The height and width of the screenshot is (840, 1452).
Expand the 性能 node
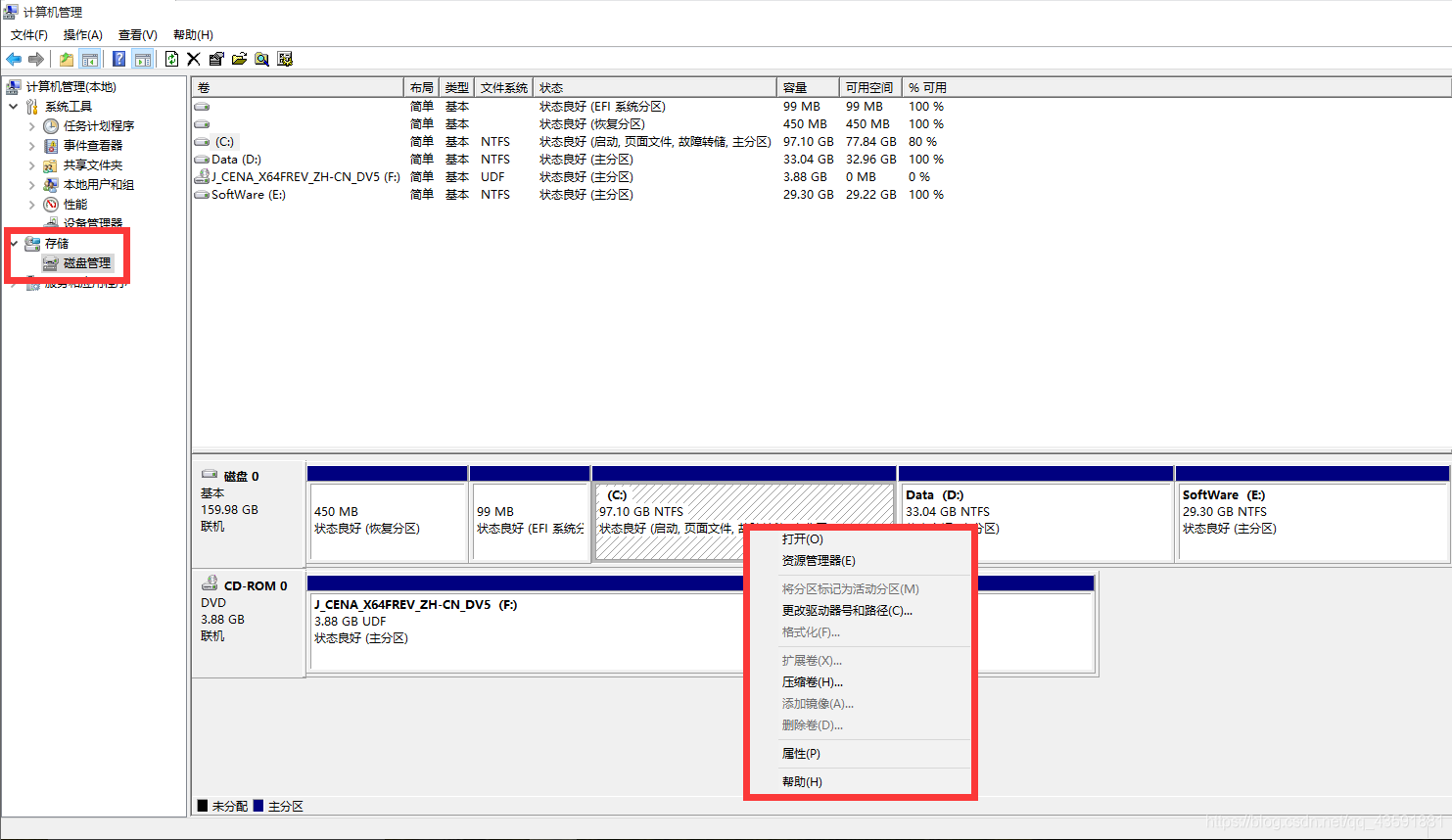point(31,205)
